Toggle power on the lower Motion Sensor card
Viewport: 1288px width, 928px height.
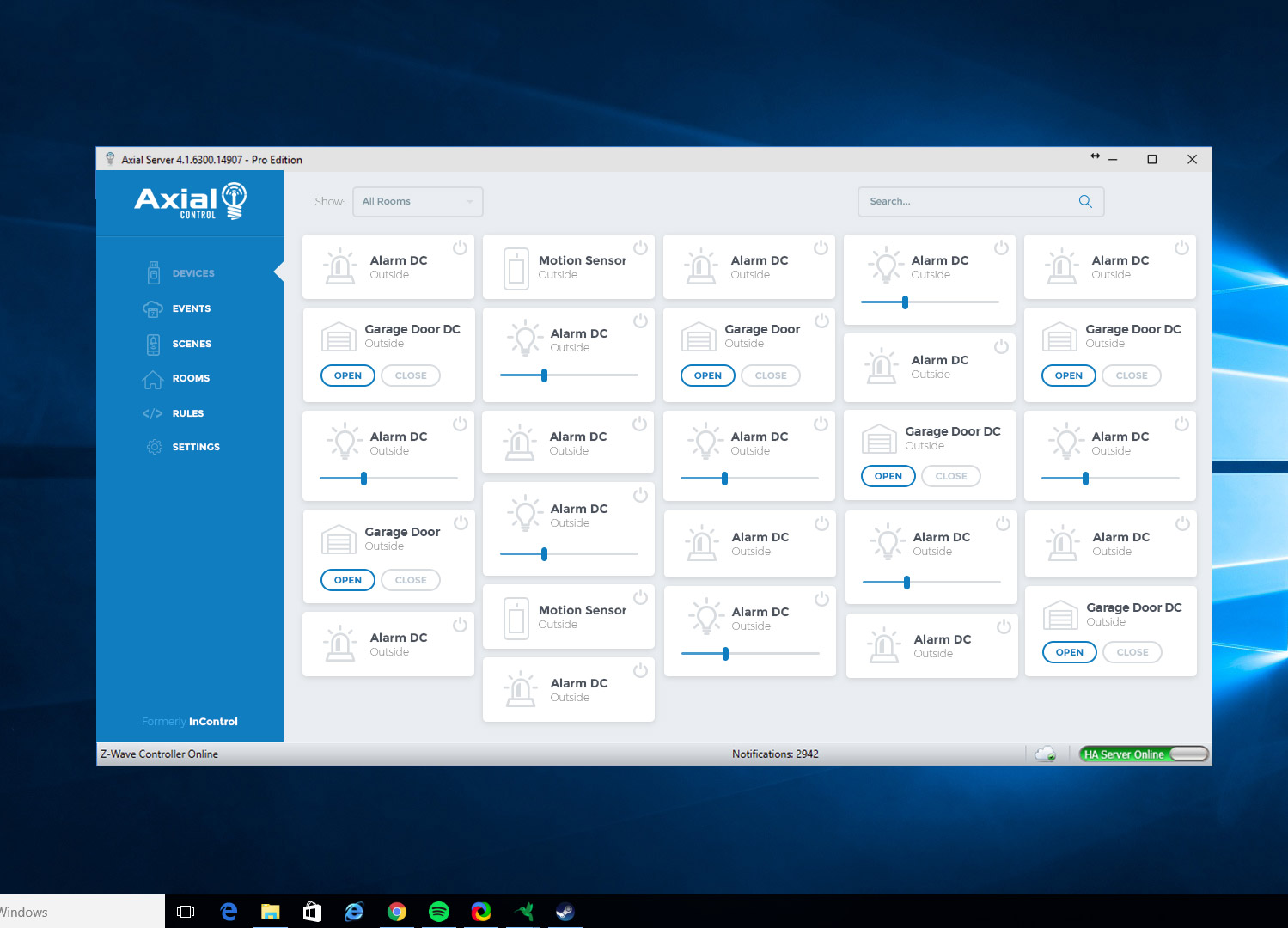coord(640,598)
